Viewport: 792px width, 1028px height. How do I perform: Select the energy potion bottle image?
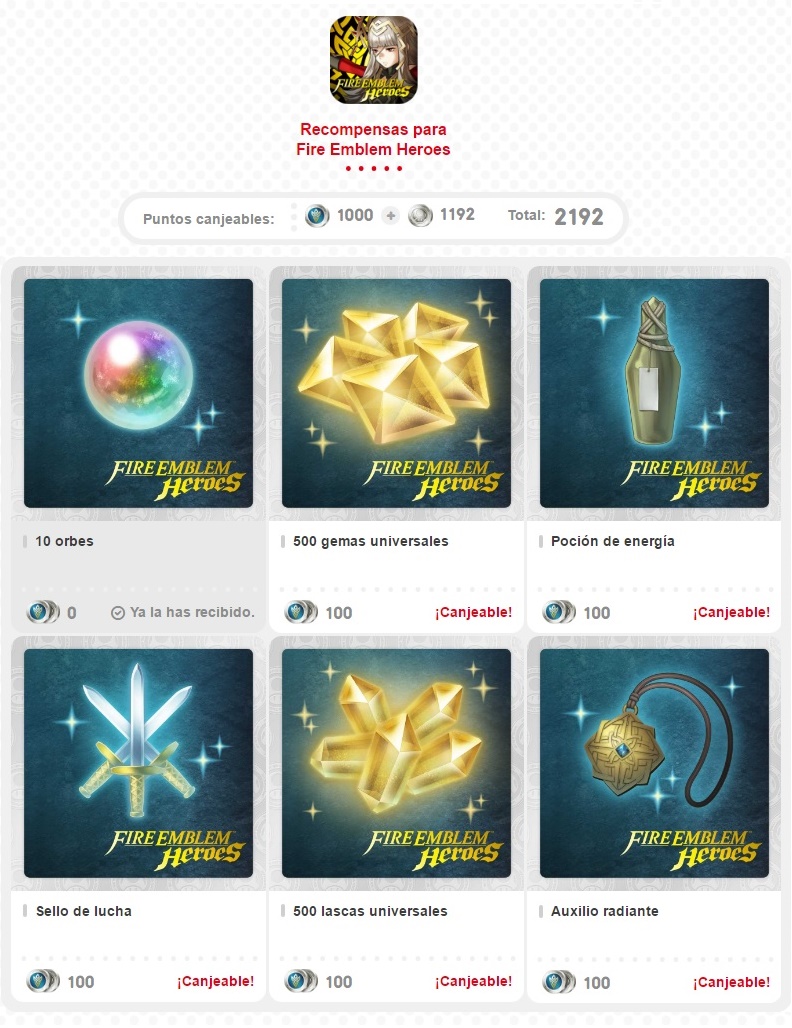click(654, 393)
